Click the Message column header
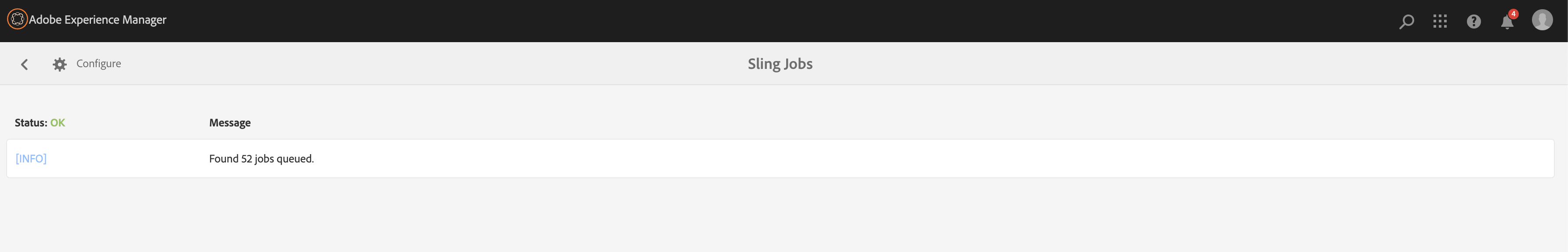Viewport: 1568px width, 252px height. pos(229,123)
